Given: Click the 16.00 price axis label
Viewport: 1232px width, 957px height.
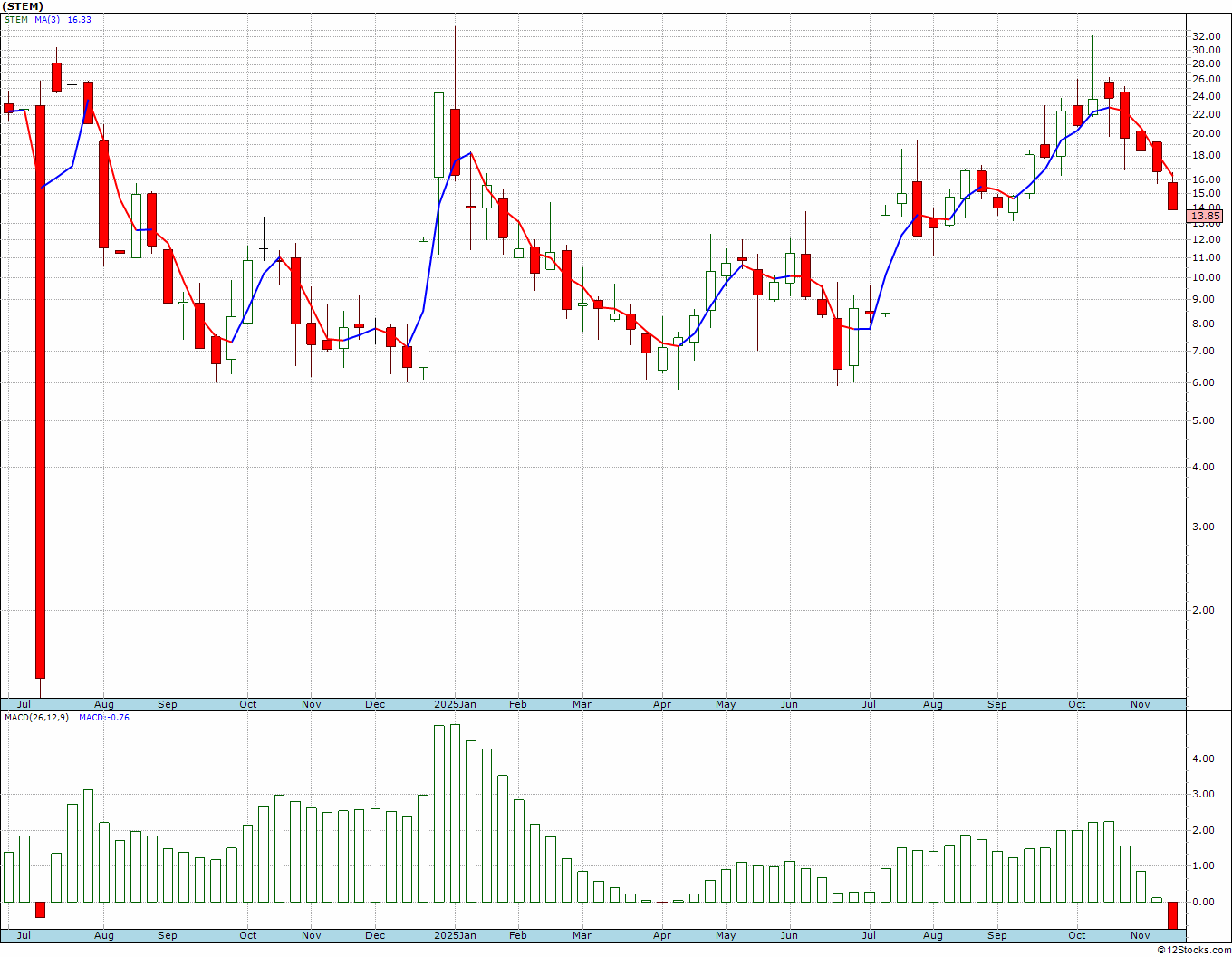Looking at the screenshot, I should pyautogui.click(x=1206, y=179).
